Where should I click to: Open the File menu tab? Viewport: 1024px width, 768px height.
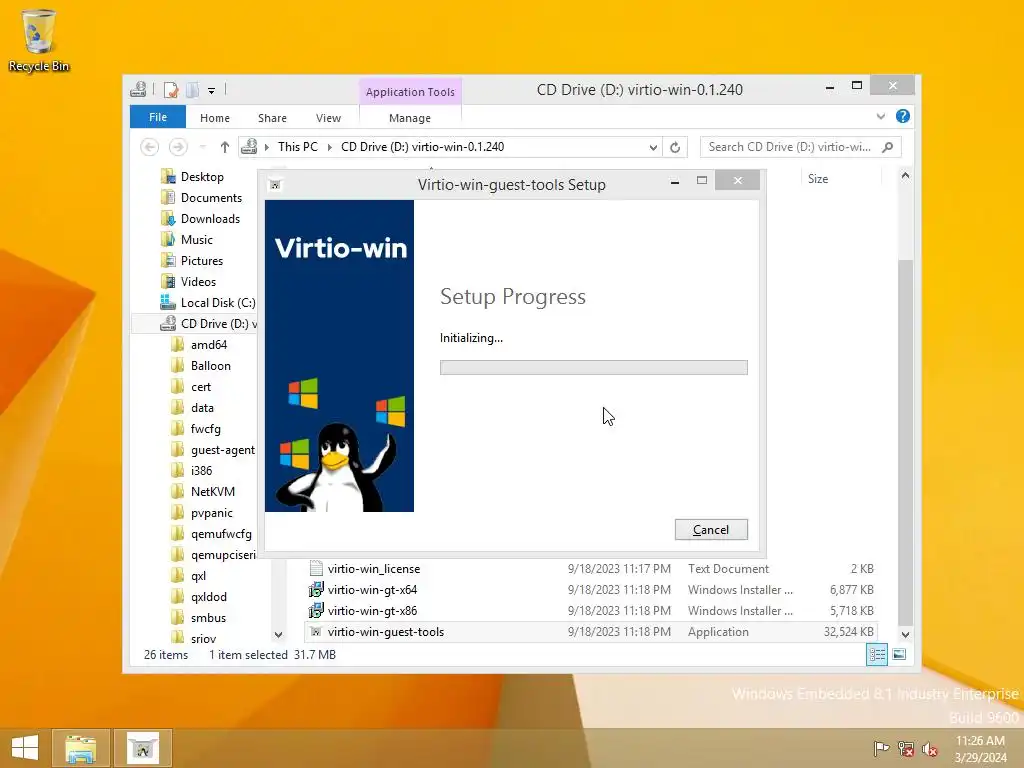(158, 118)
